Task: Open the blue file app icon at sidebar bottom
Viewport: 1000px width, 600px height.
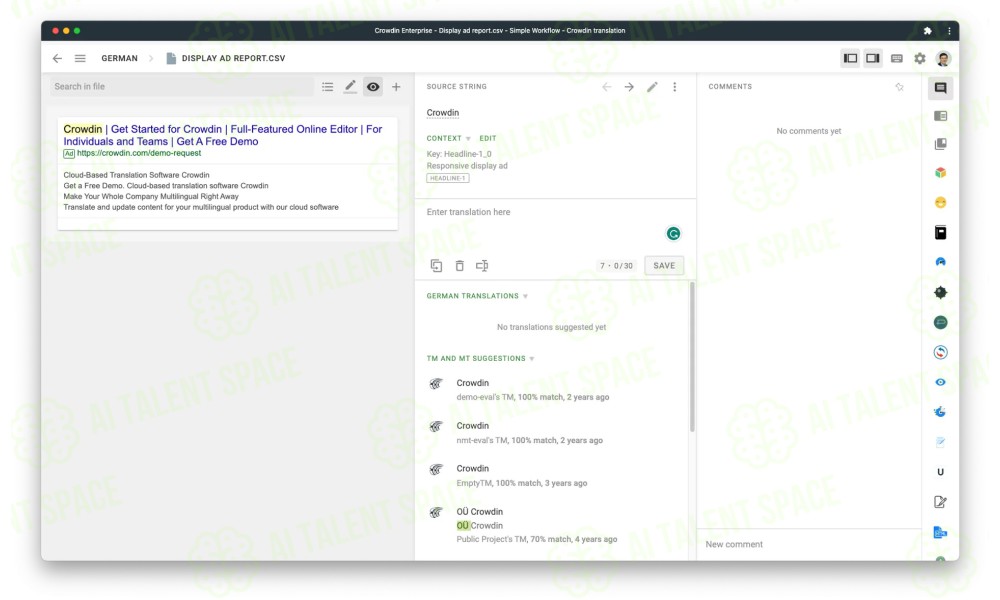Action: (x=941, y=532)
